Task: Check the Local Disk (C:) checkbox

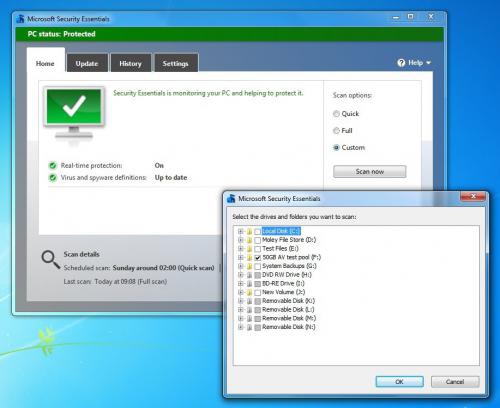Action: tap(257, 231)
